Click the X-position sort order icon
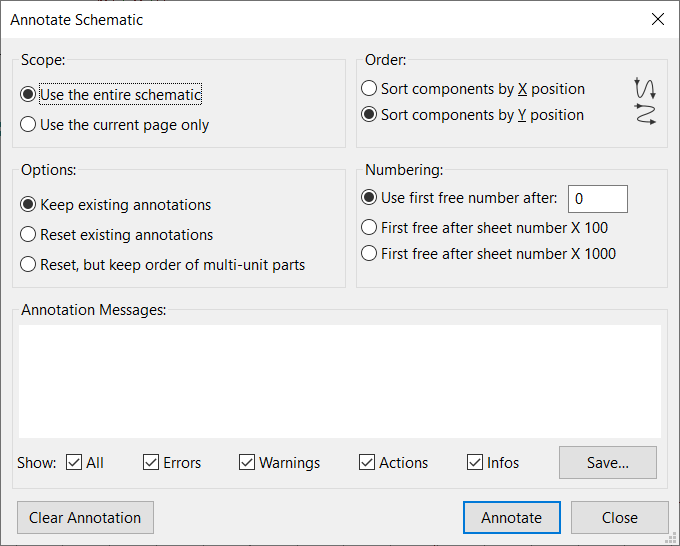Screen dimensions: 680x546 645,88
